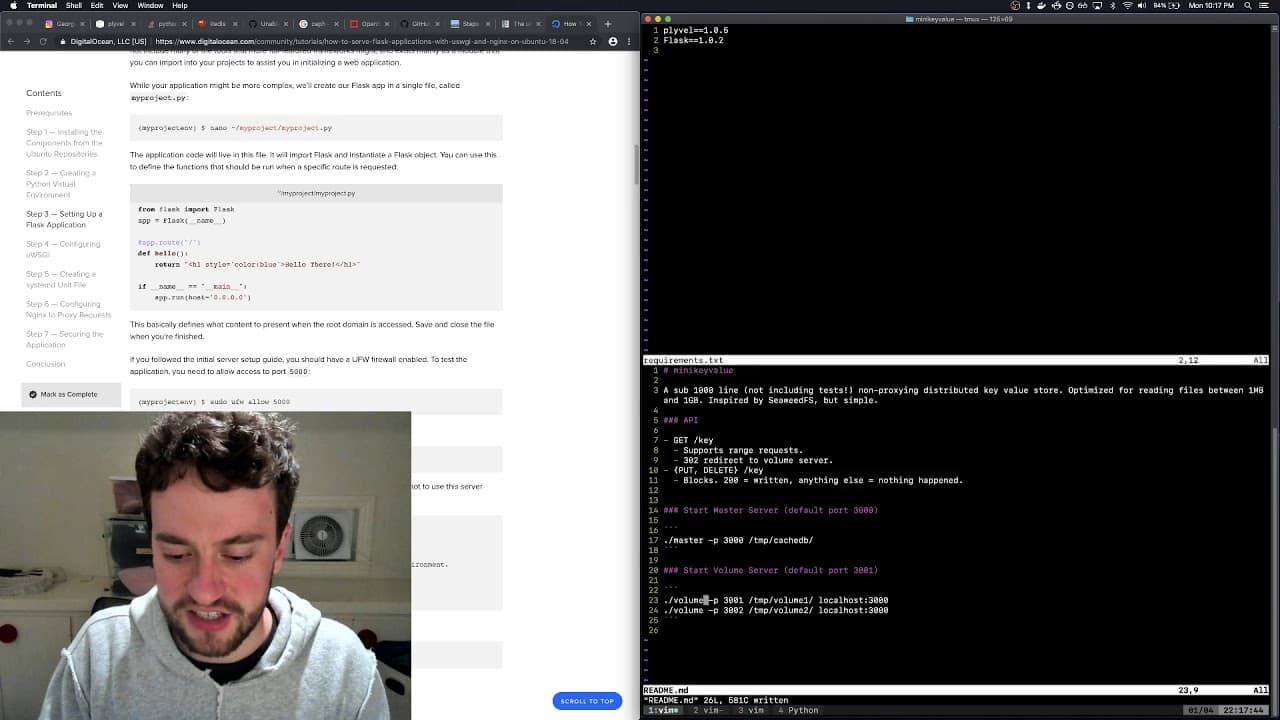Go to Step 5 Creating a systemd Unit File
The width and height of the screenshot is (1280, 720).
[x=61, y=279]
